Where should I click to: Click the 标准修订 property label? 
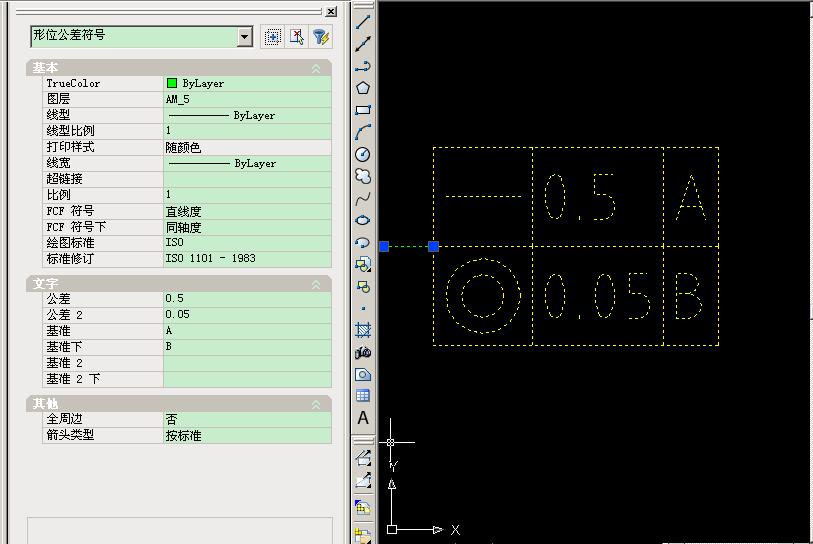click(x=71, y=259)
